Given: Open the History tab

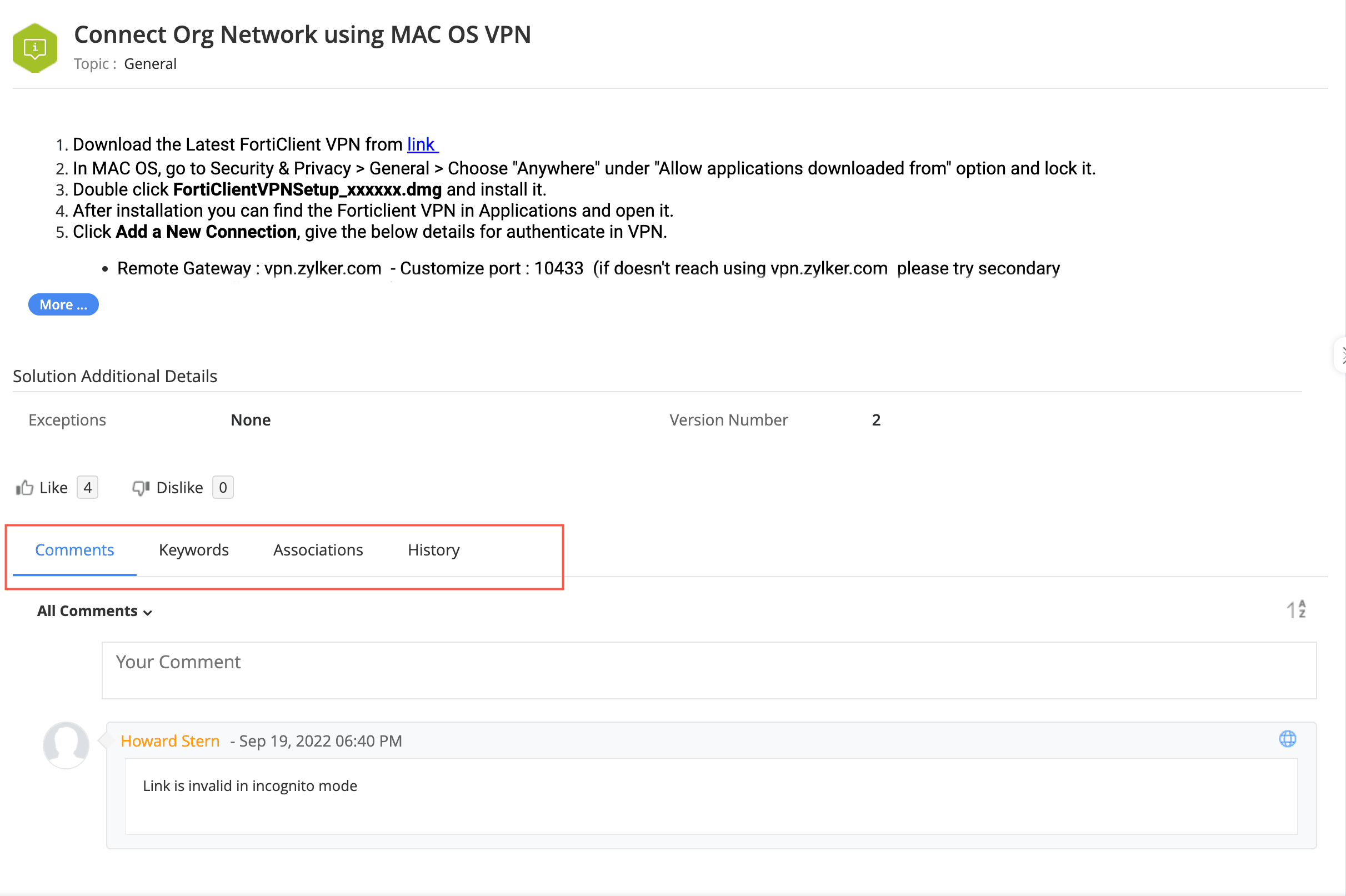Looking at the screenshot, I should tap(434, 550).
